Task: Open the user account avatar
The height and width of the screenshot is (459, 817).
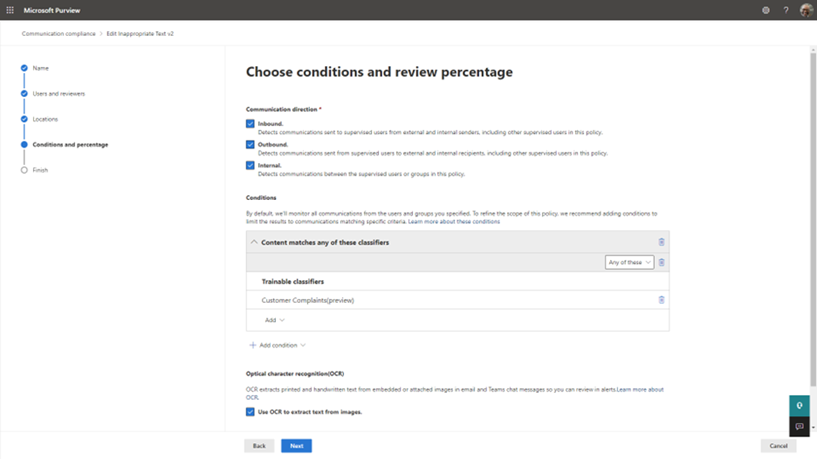Action: point(806,10)
